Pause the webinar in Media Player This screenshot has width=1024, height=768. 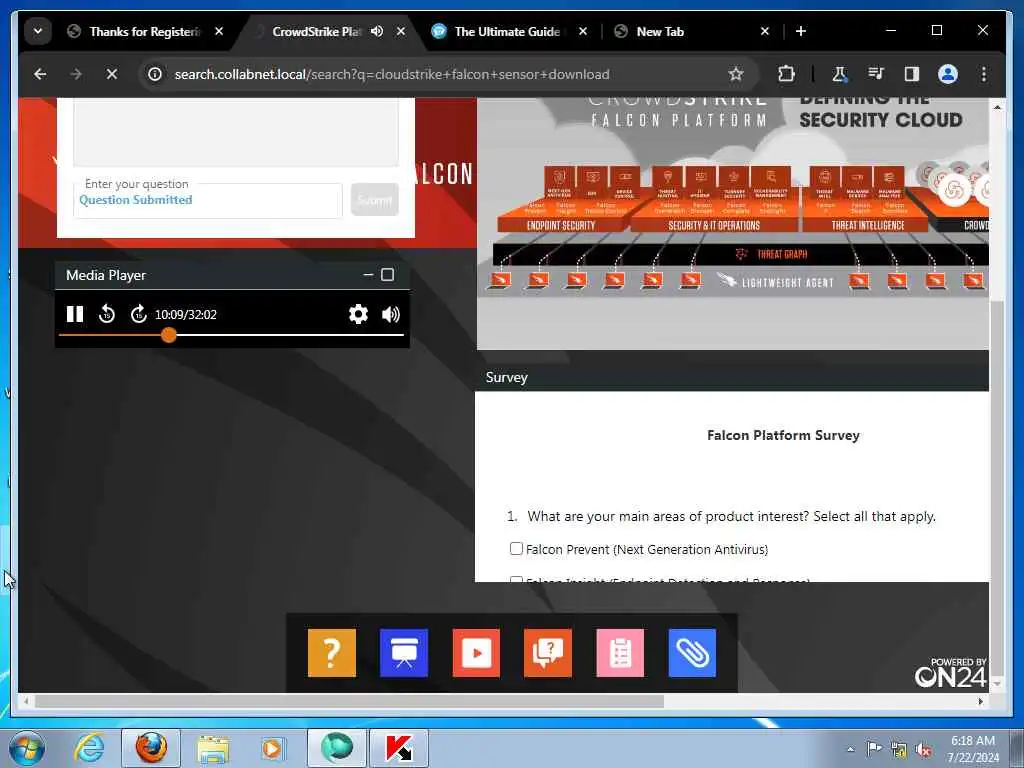[x=74, y=314]
